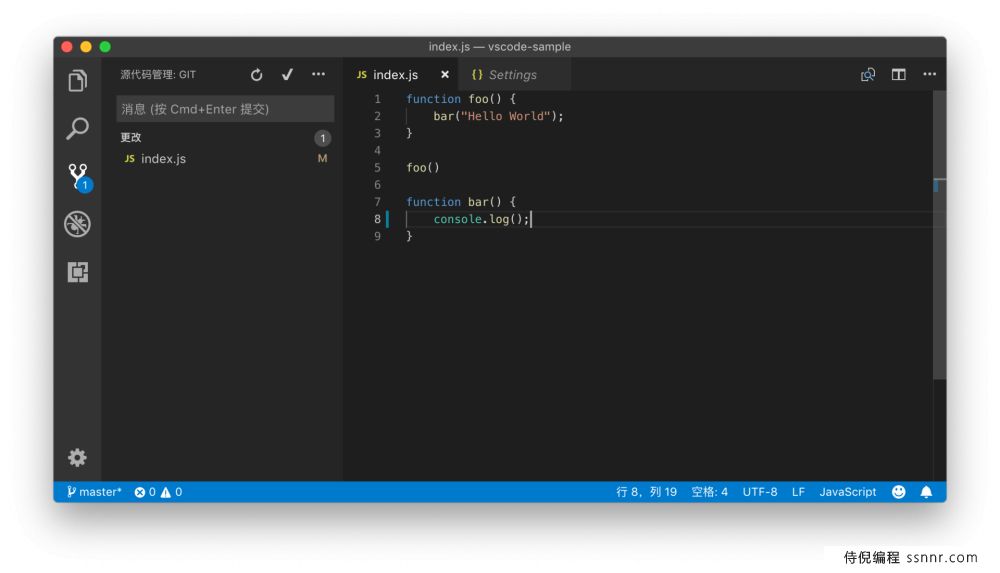Open the Debug view icon
The image size is (1000, 573).
[x=77, y=224]
